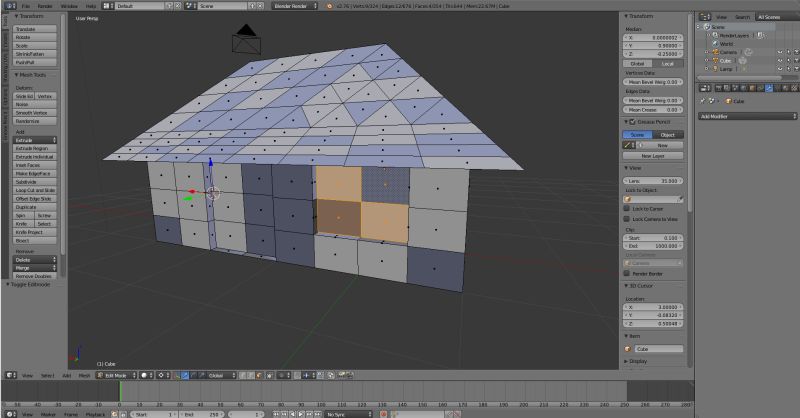Open the Delete dropdown under Remove
The image size is (800, 418).
tap(35, 259)
